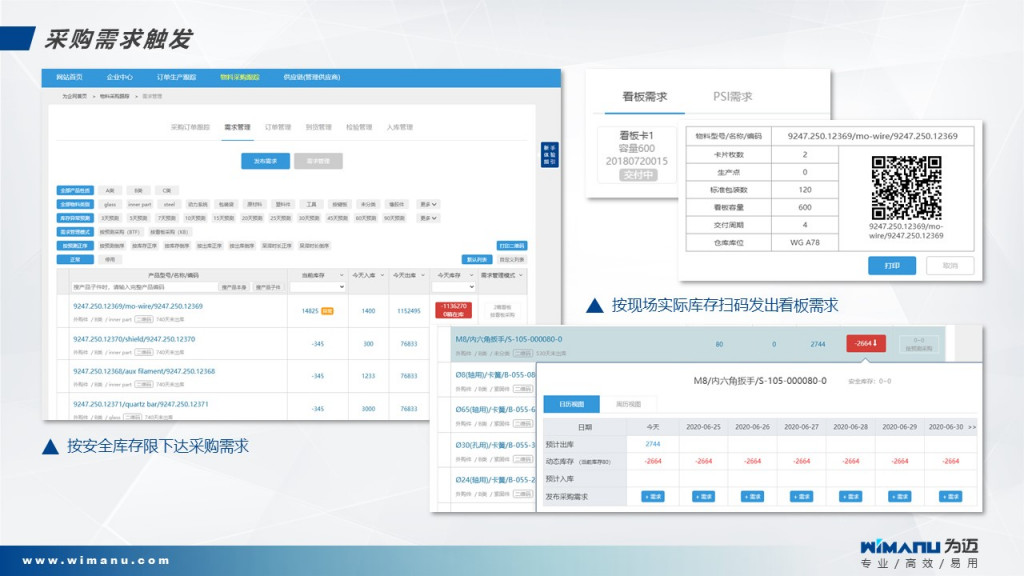This screenshot has height=576, width=1024.
Task: Open the 当前库存 filter dropdown
Action: pyautogui.click(x=316, y=287)
